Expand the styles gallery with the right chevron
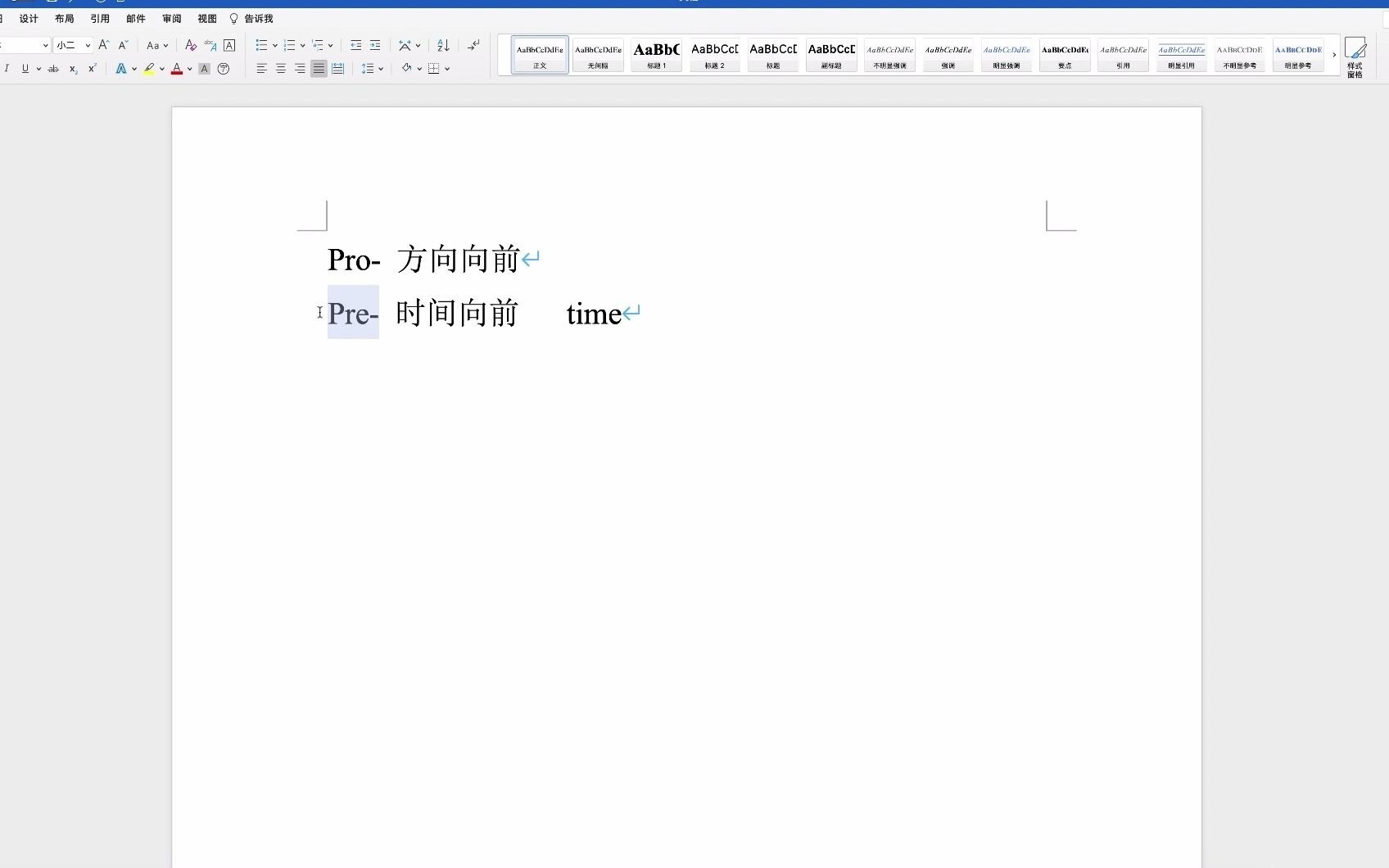1389x868 pixels. 1334,56
